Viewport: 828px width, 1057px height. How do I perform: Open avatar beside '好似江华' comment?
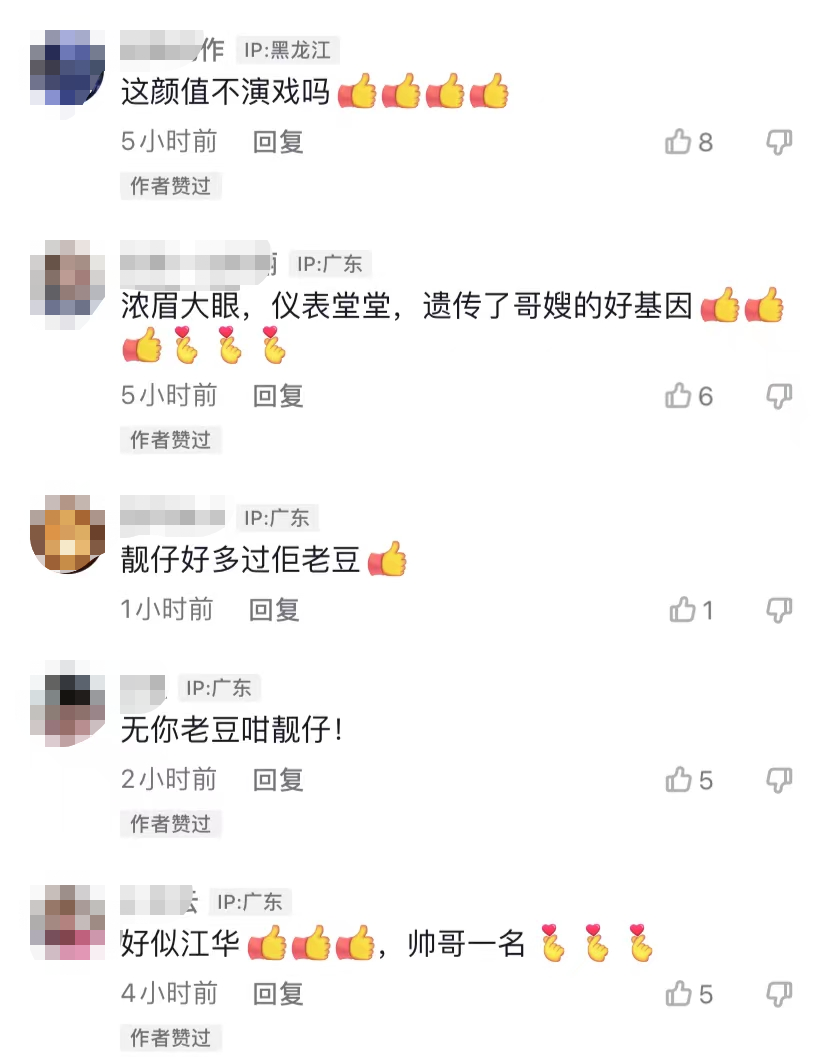pos(67,922)
